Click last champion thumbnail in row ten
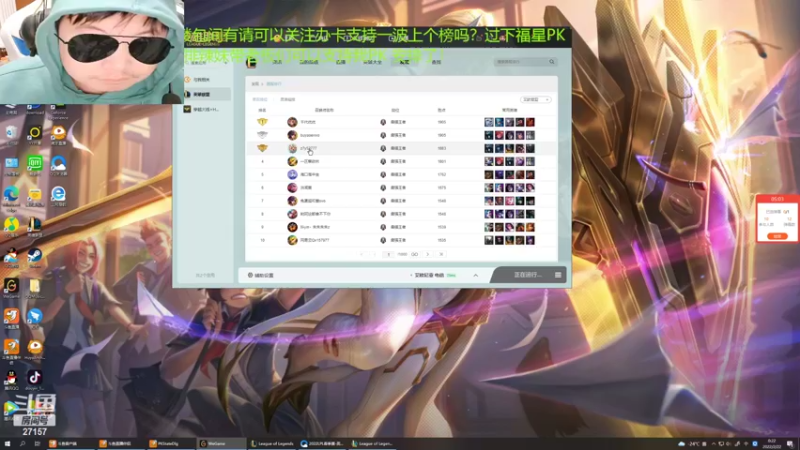 pyautogui.click(x=530, y=240)
